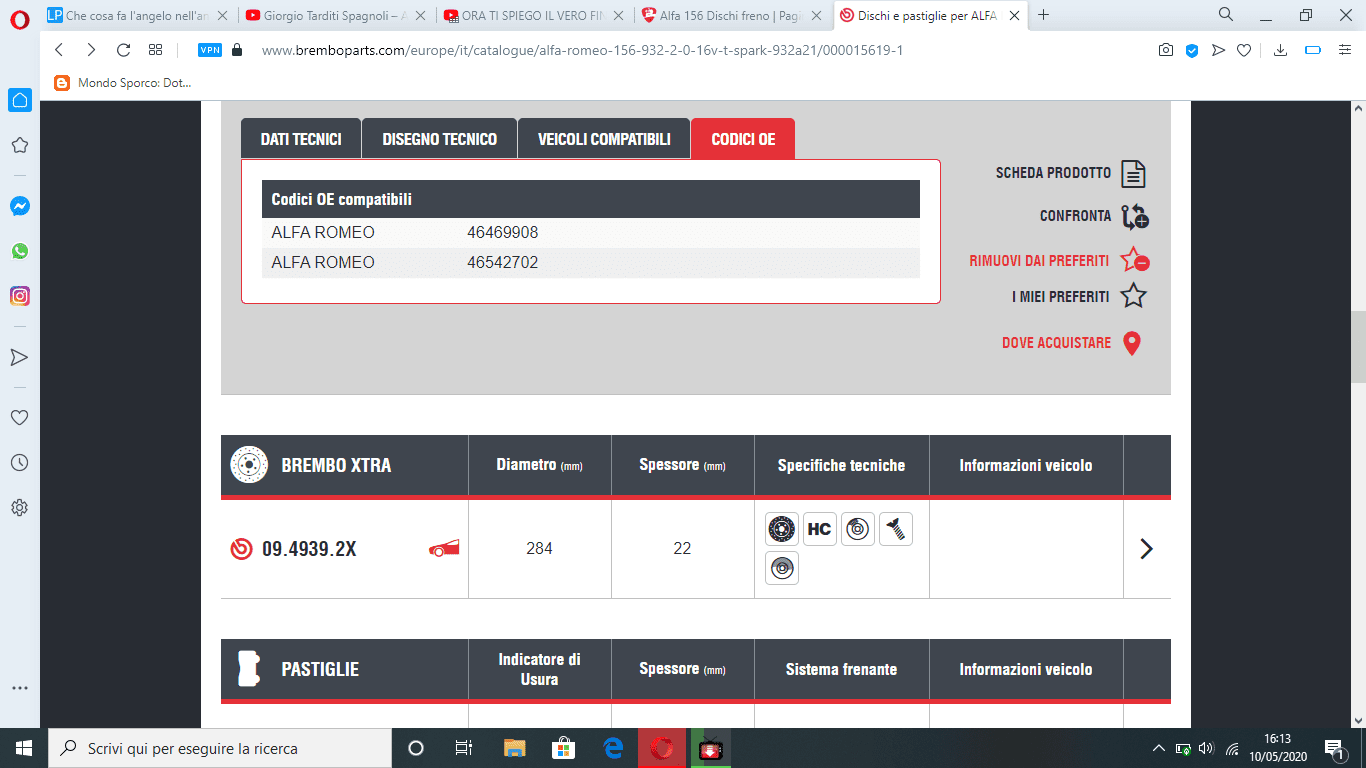1366x768 pixels.
Task: Open the Easy Setup sliders icon
Action: point(1344,50)
